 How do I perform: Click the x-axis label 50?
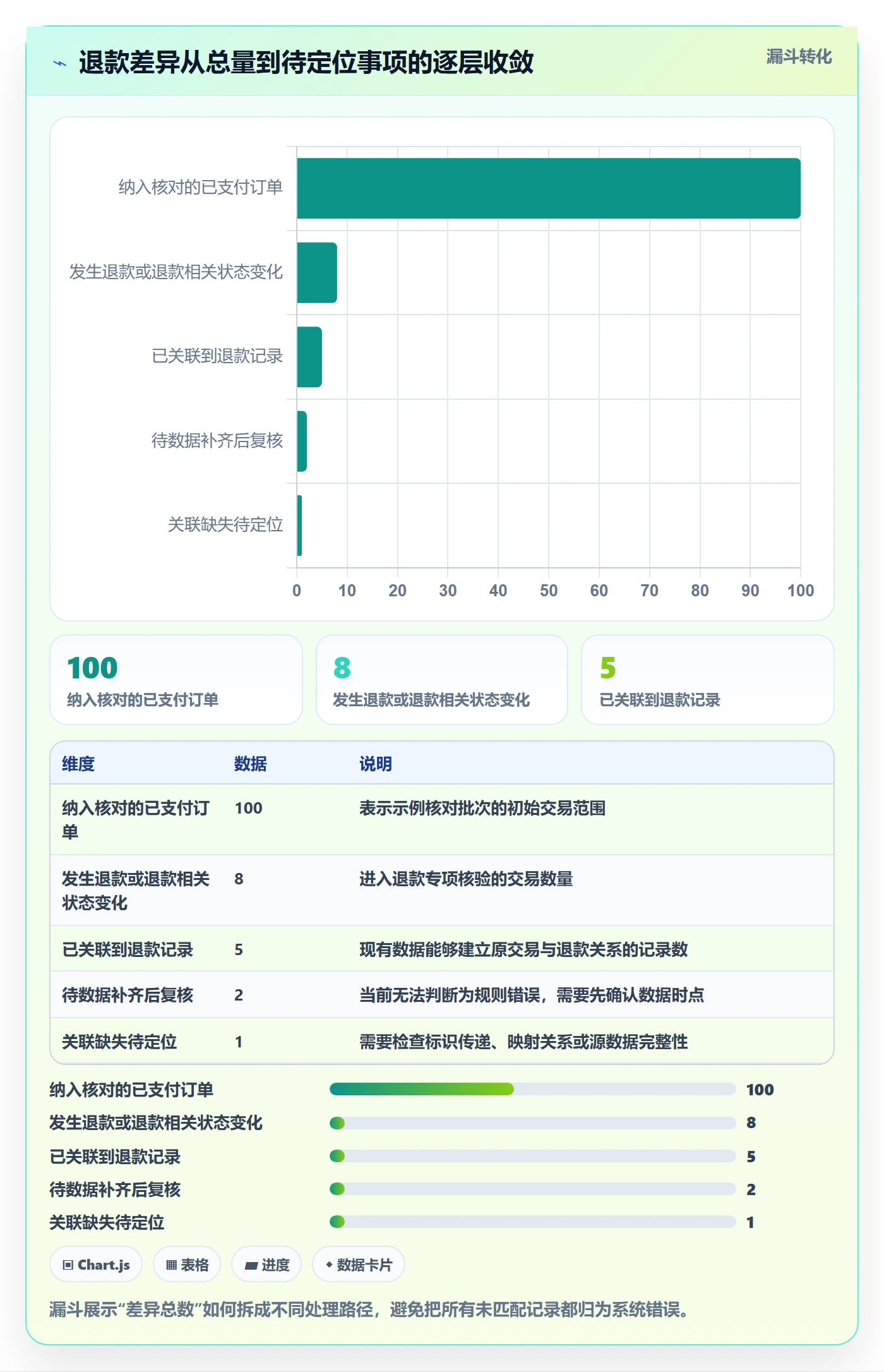coord(549,591)
